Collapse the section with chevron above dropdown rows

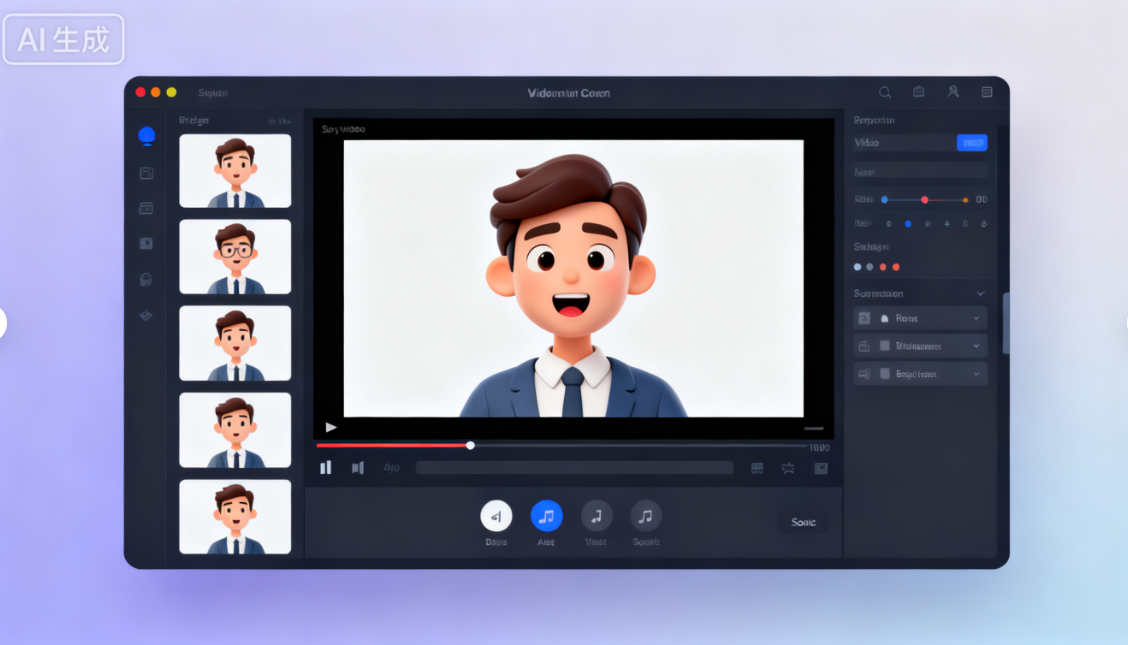pyautogui.click(x=980, y=294)
